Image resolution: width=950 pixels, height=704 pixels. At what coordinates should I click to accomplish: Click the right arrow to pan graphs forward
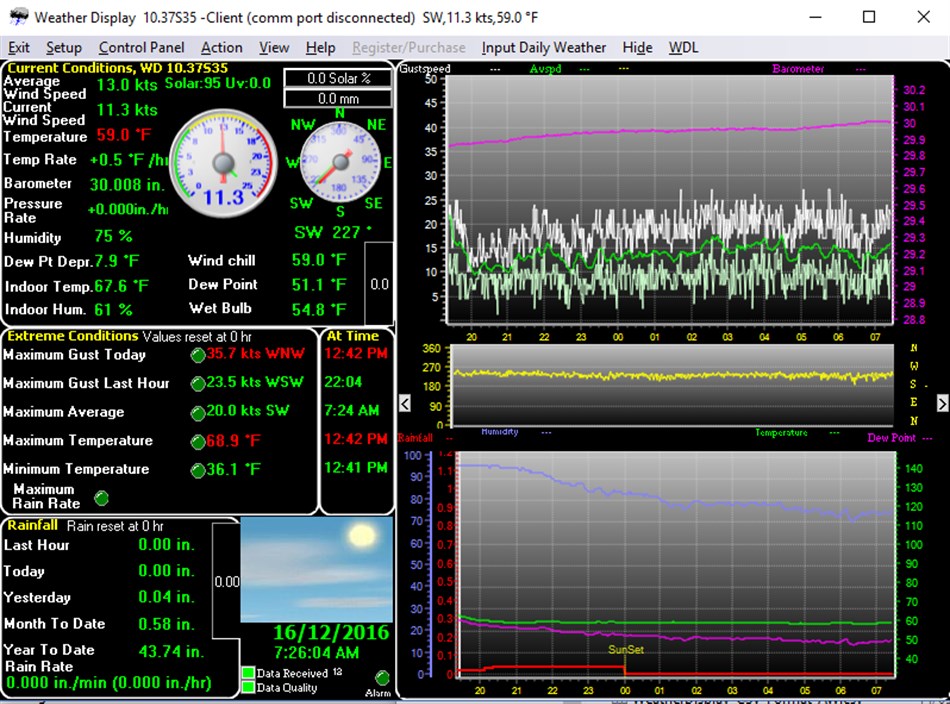click(x=941, y=403)
